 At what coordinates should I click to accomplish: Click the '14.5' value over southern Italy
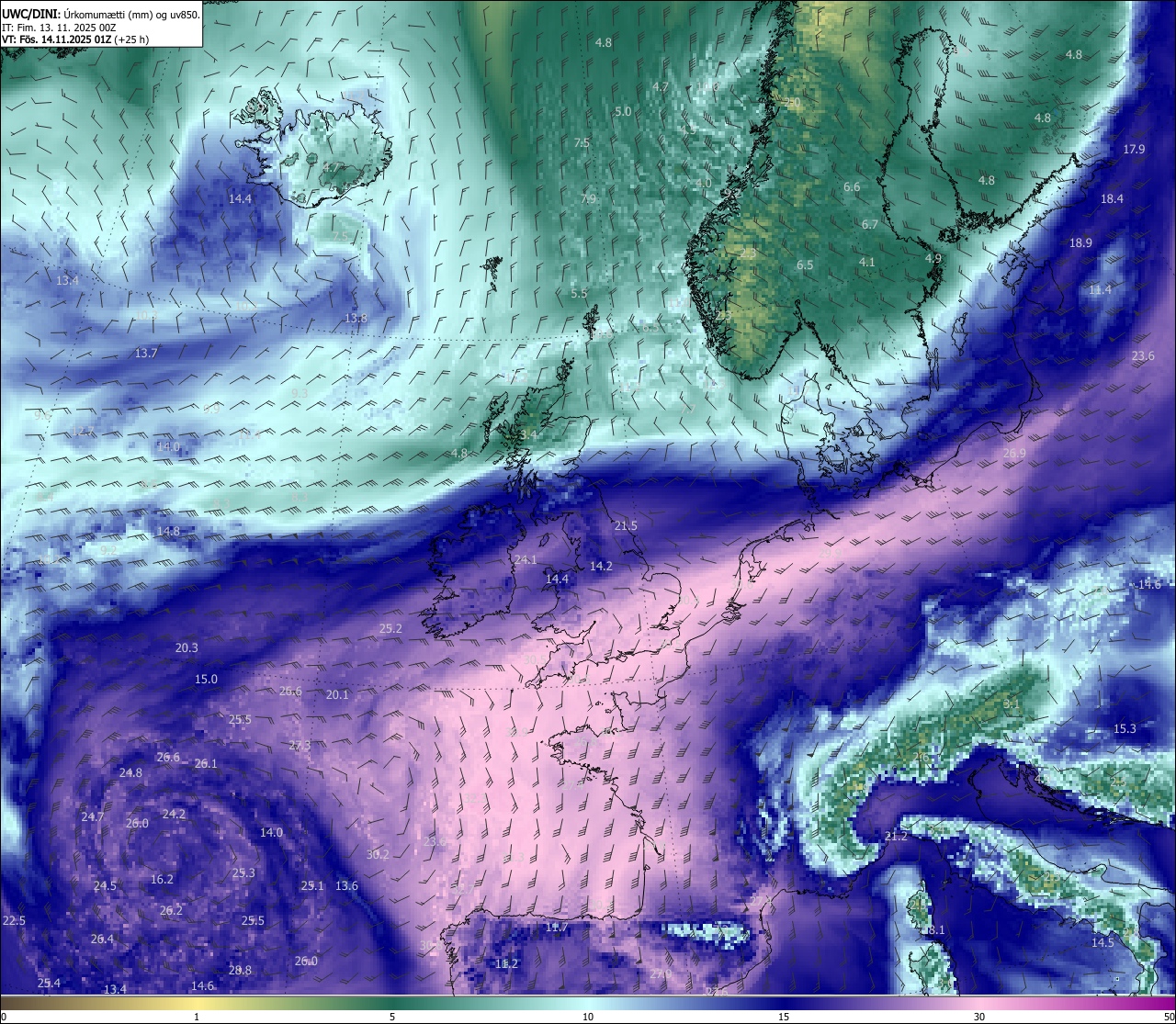tap(1102, 943)
